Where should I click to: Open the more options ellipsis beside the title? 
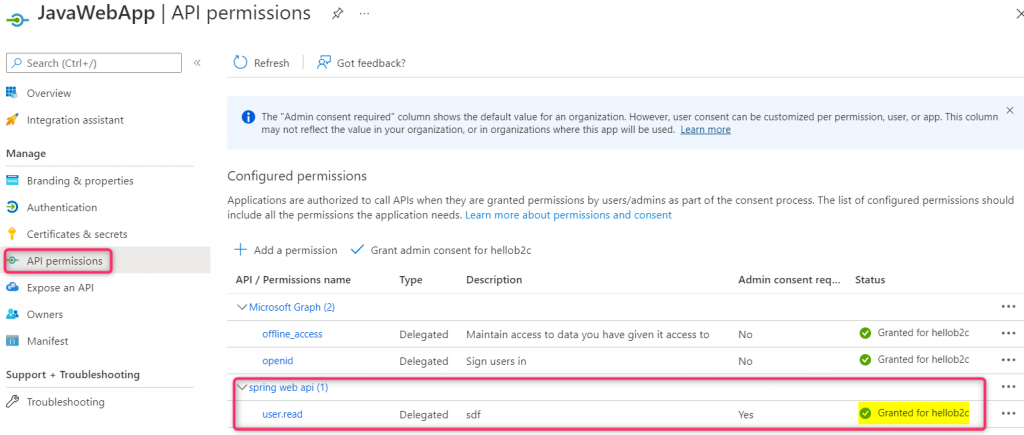(364, 13)
